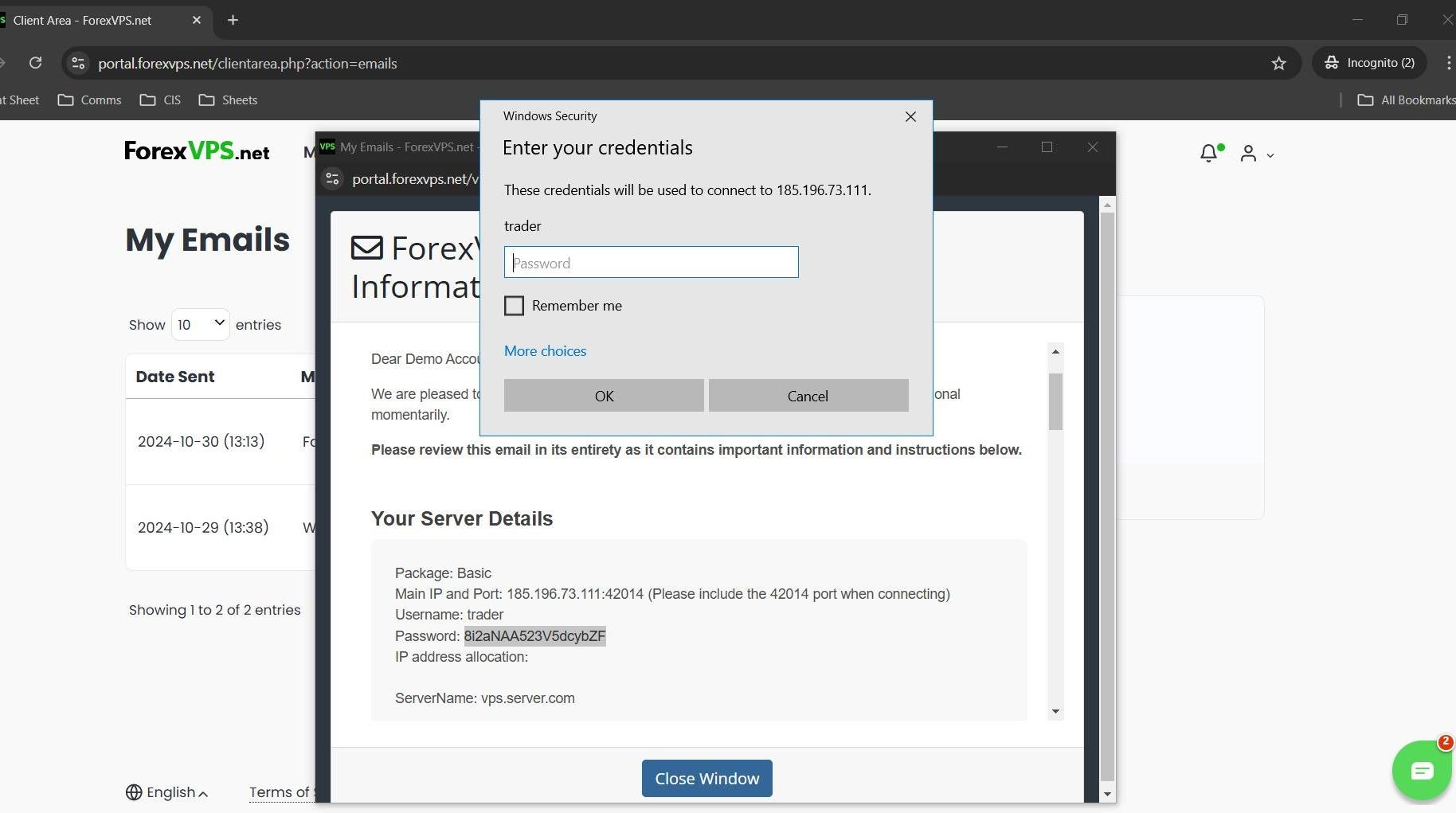Focus the Password input field
1456x813 pixels.
(x=652, y=262)
